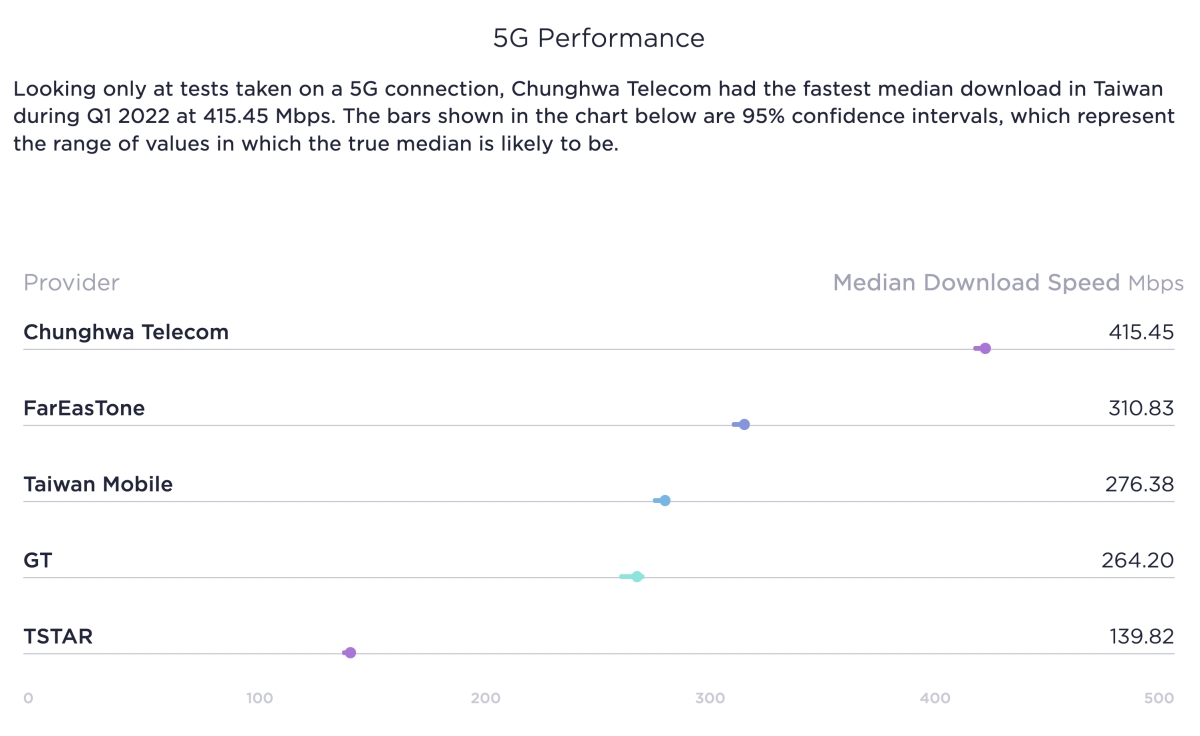1200x736 pixels.
Task: Click the 139.82 speed value
Action: pyautogui.click(x=1141, y=636)
